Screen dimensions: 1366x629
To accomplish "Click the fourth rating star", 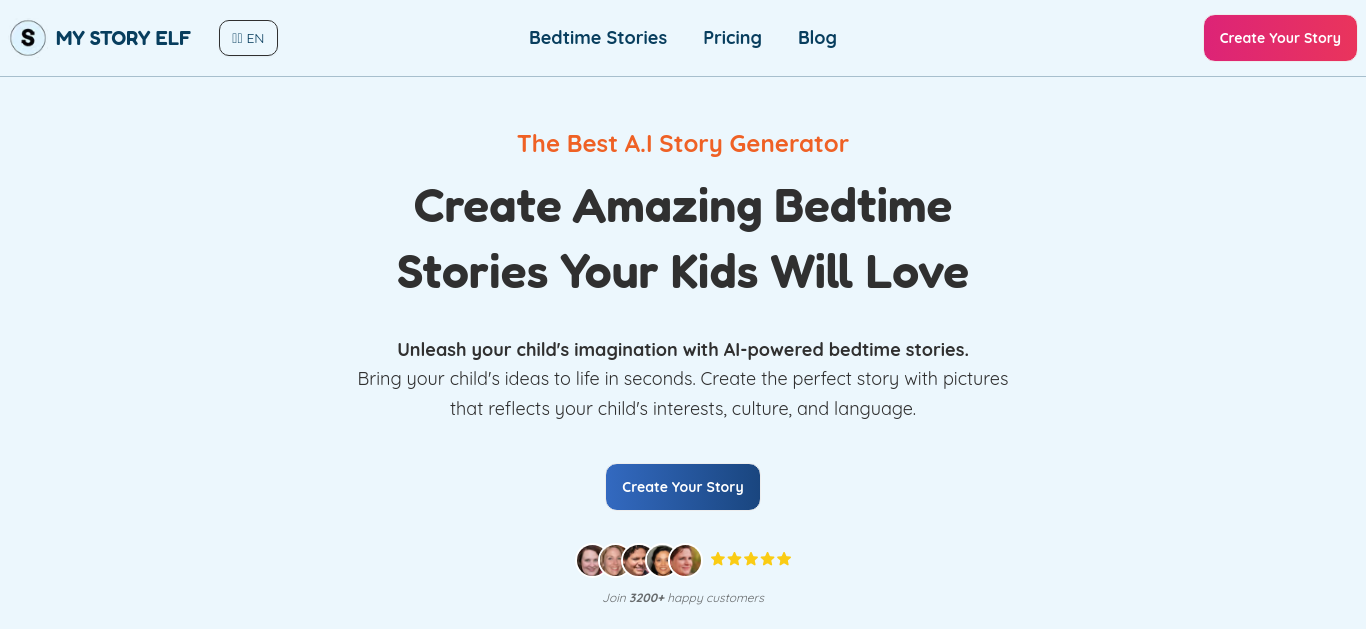I will 767,559.
